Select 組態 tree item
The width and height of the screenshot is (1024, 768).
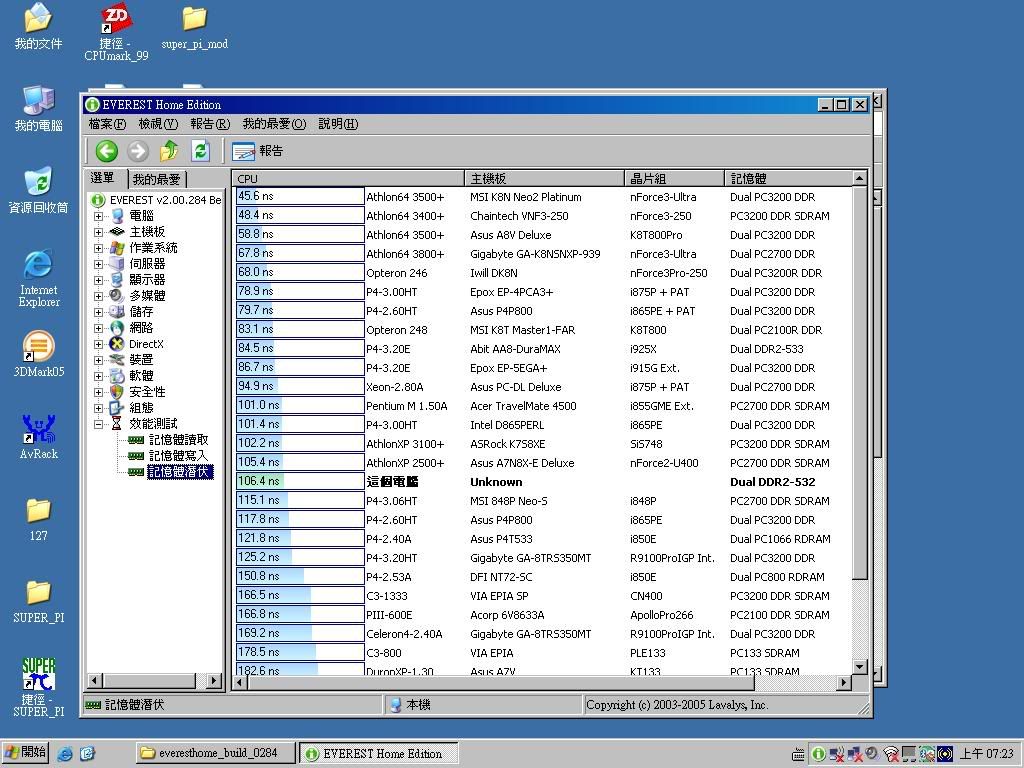click(x=141, y=408)
